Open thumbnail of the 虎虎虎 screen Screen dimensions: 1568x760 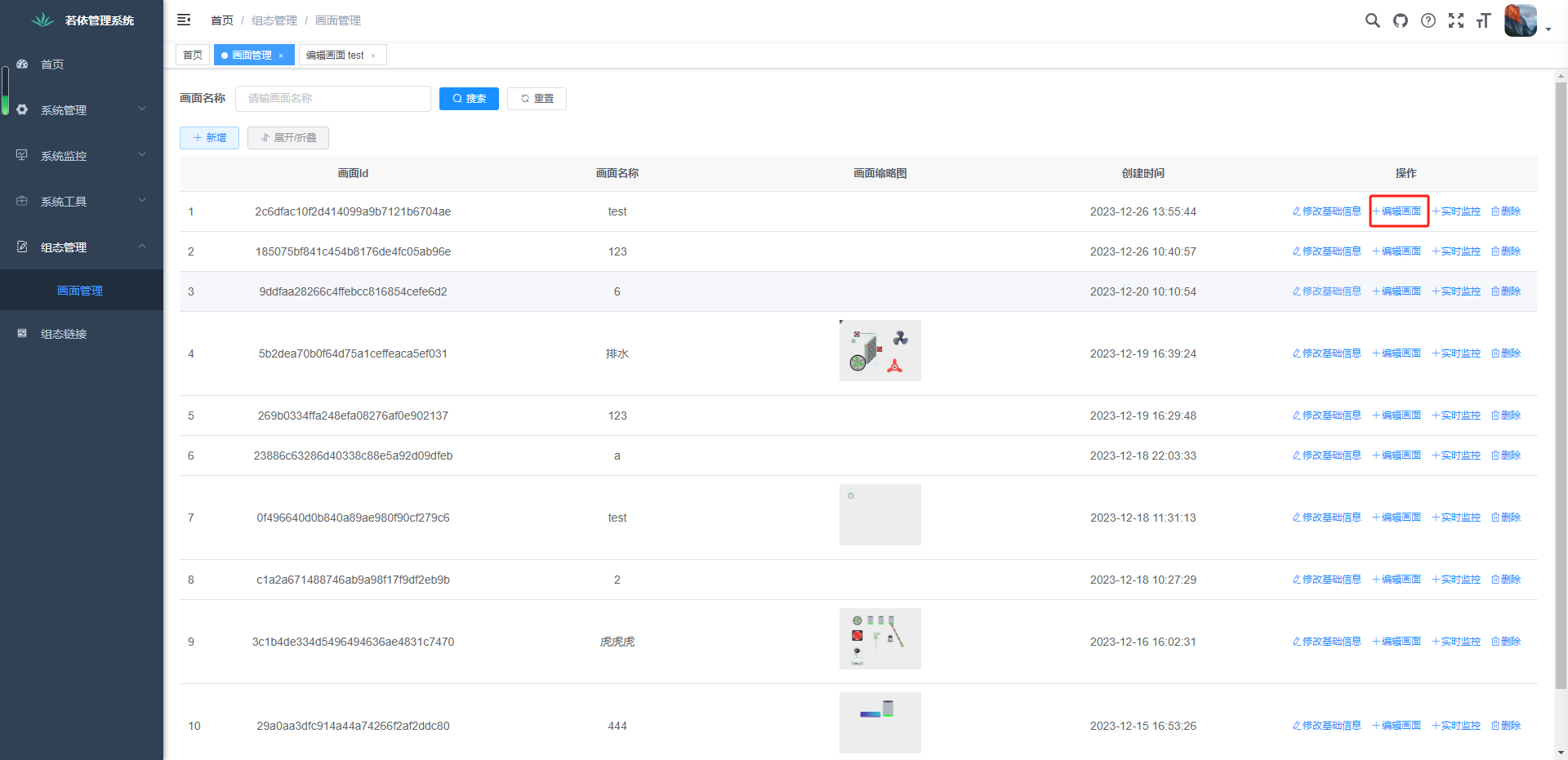[880, 638]
